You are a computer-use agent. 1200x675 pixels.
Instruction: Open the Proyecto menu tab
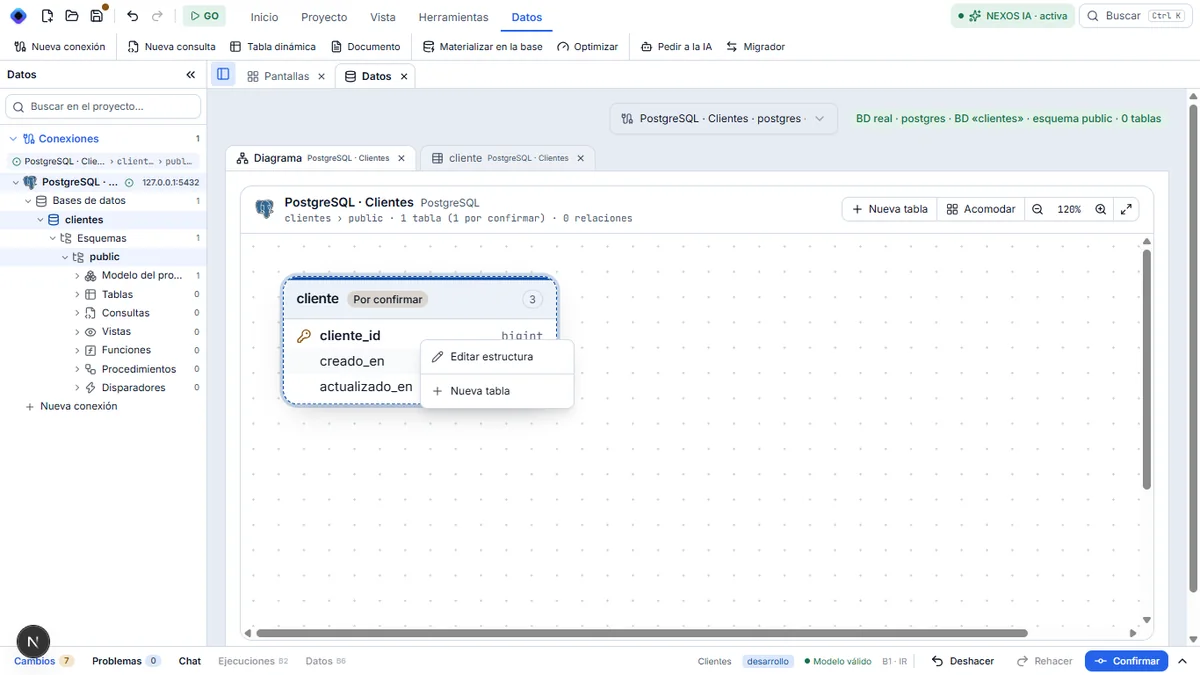[x=324, y=17]
